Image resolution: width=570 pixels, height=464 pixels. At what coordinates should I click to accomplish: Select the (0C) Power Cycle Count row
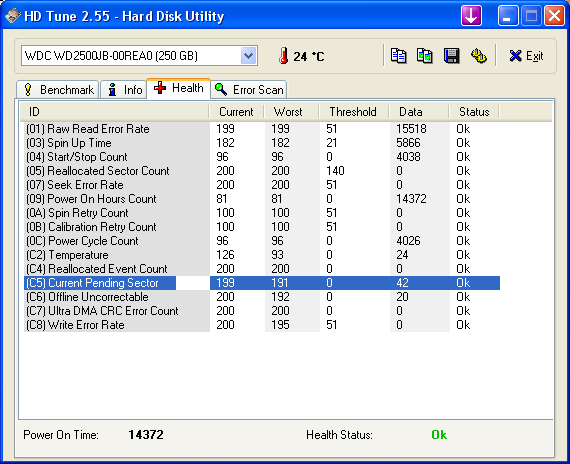point(262,241)
